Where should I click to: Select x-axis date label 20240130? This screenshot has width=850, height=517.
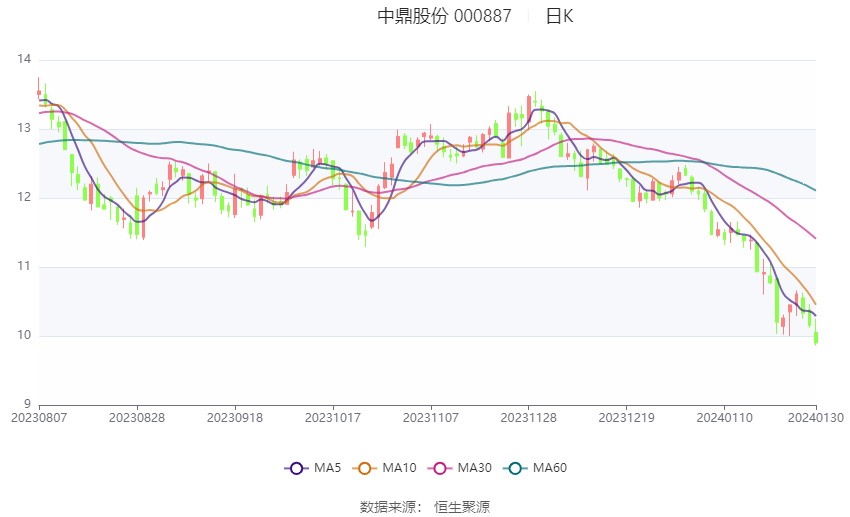(x=816, y=418)
